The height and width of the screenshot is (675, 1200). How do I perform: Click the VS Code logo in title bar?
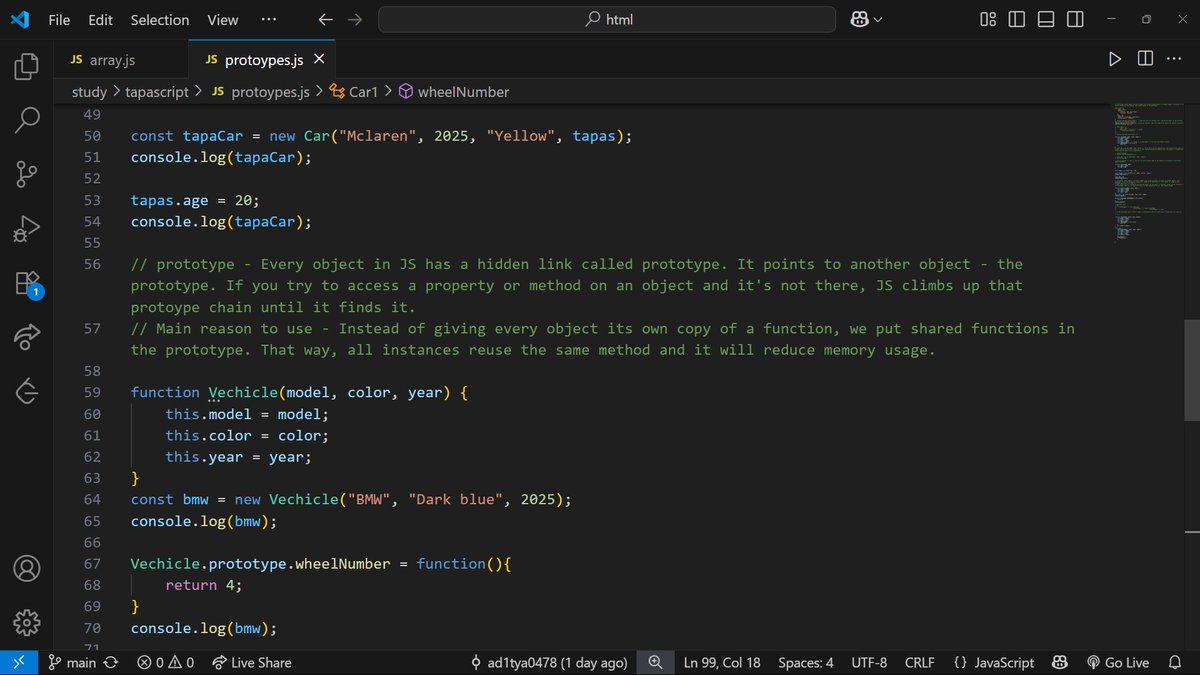20,19
